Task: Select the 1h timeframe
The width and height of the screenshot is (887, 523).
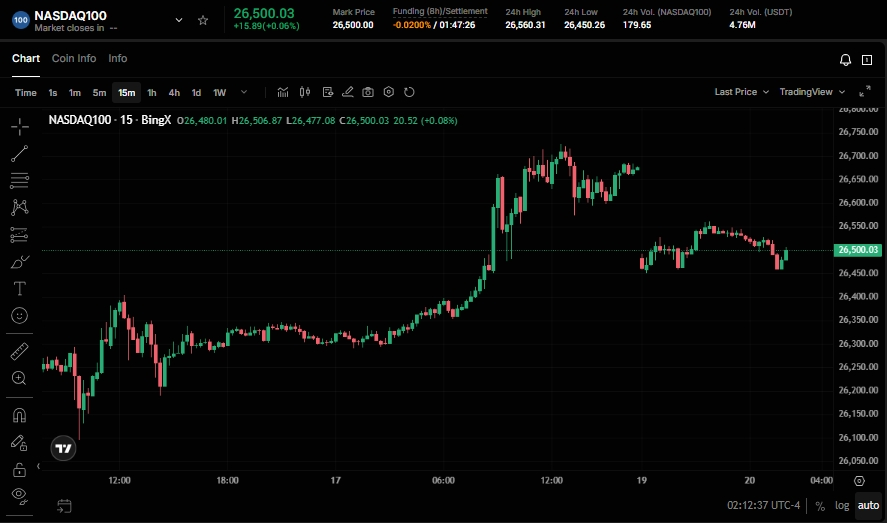Action: (x=152, y=92)
